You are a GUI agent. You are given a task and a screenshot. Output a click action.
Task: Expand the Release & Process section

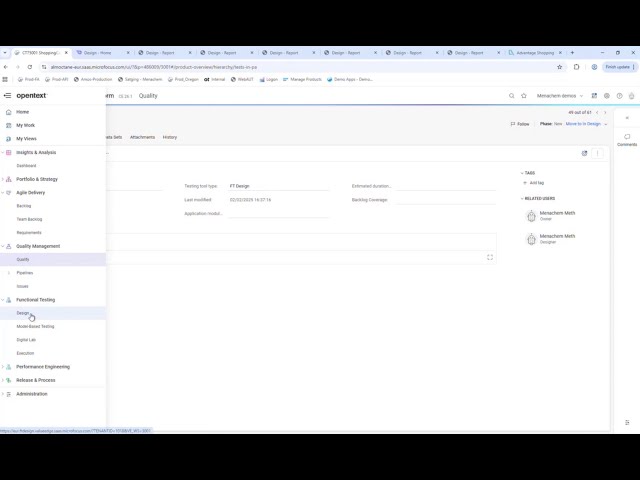[3, 380]
